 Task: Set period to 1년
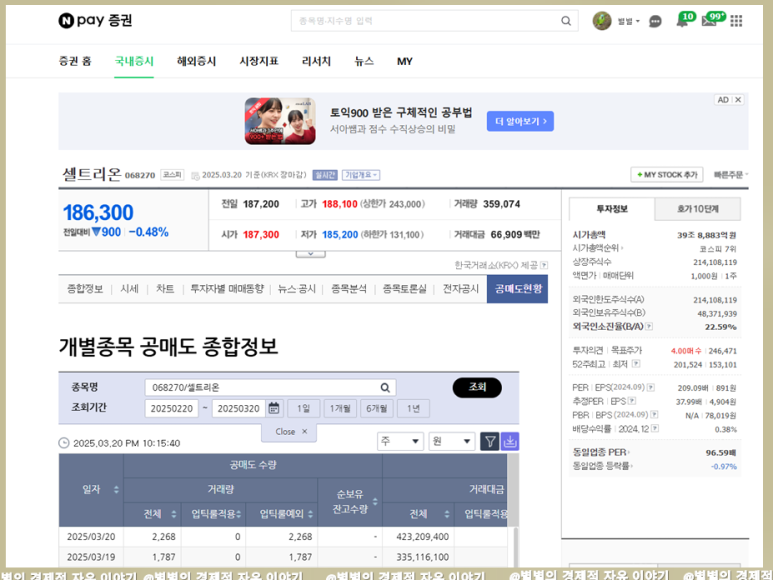pos(413,409)
